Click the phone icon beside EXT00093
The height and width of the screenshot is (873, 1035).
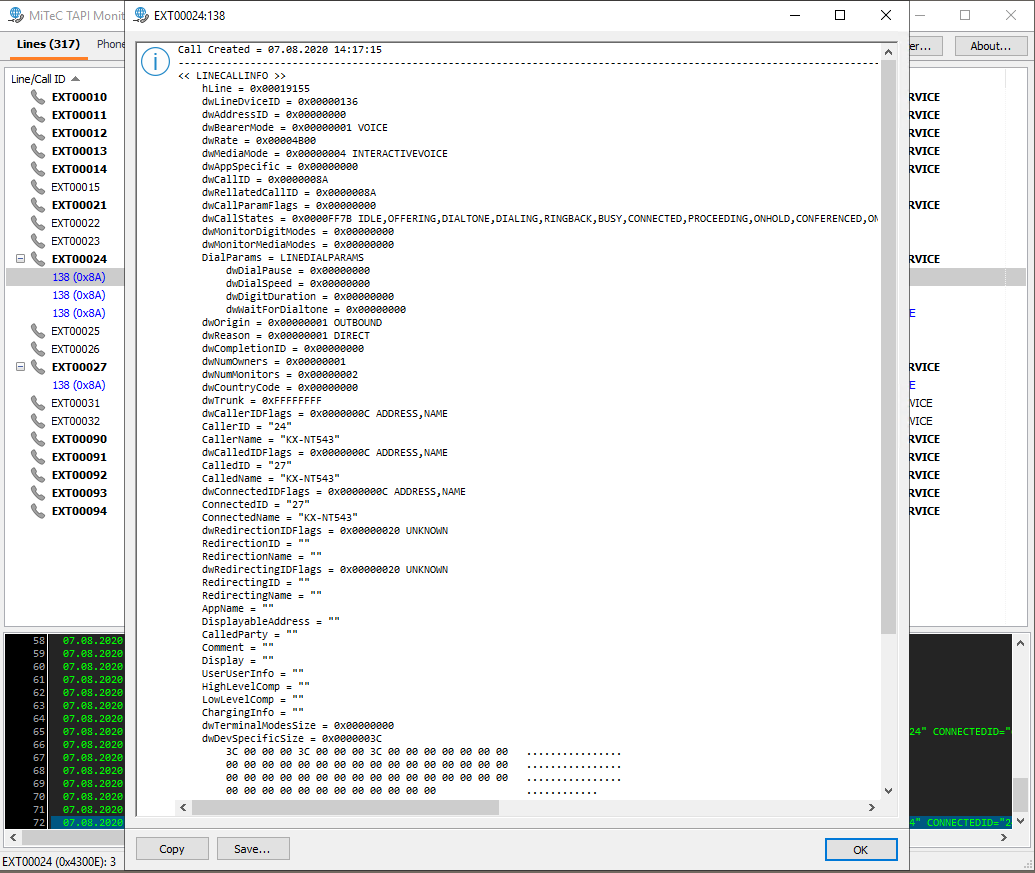(38, 493)
